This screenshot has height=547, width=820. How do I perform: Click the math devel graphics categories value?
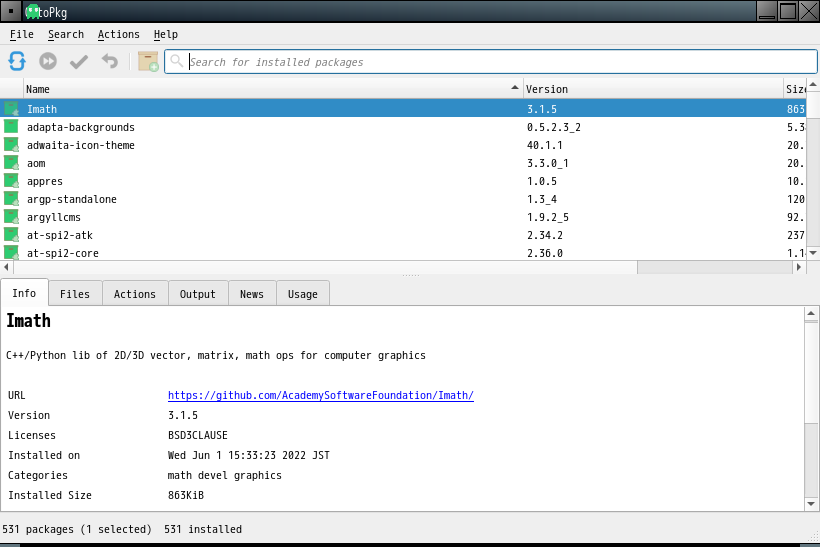(224, 475)
